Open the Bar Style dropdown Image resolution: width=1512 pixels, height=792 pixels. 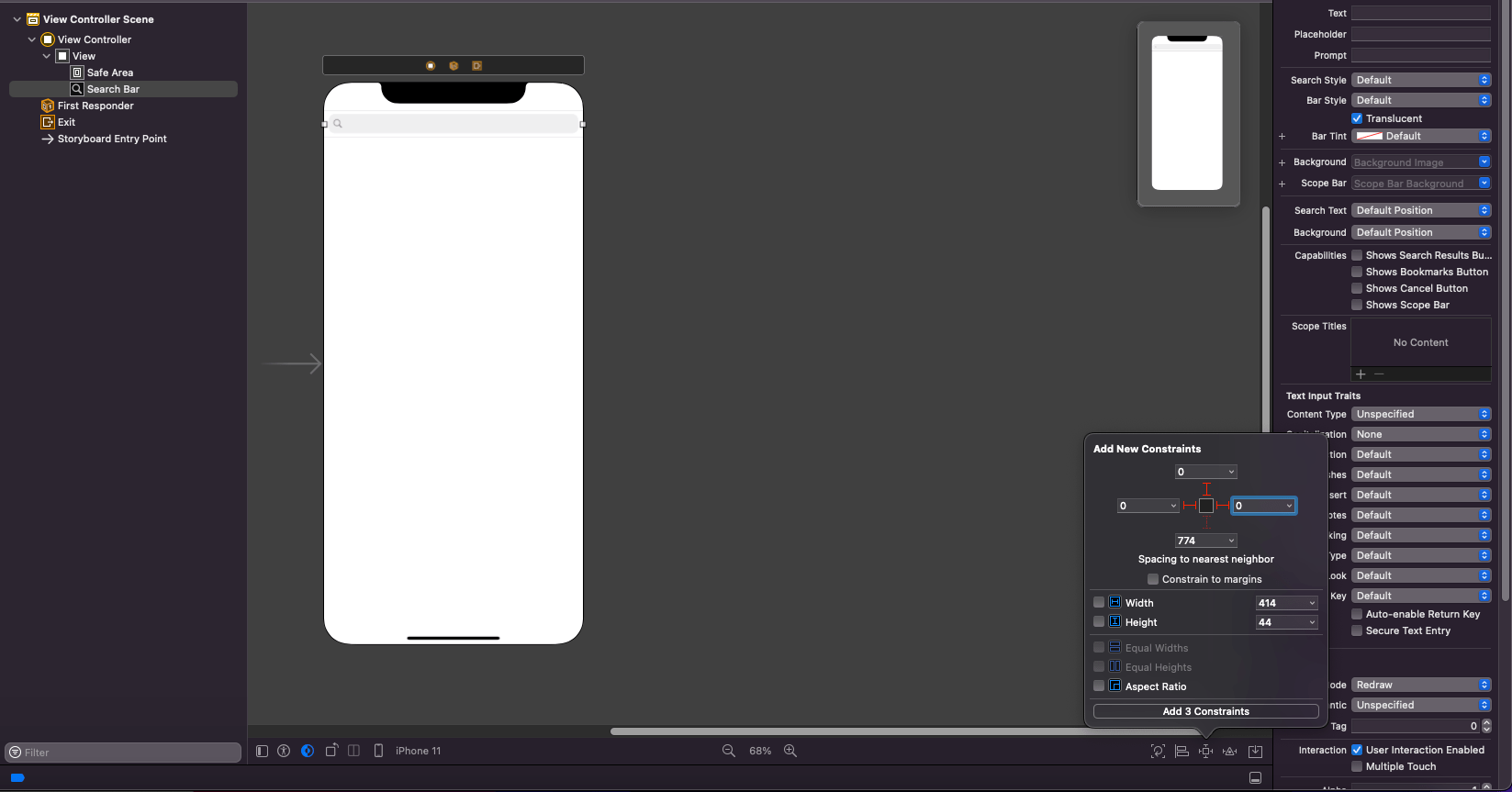(x=1421, y=100)
